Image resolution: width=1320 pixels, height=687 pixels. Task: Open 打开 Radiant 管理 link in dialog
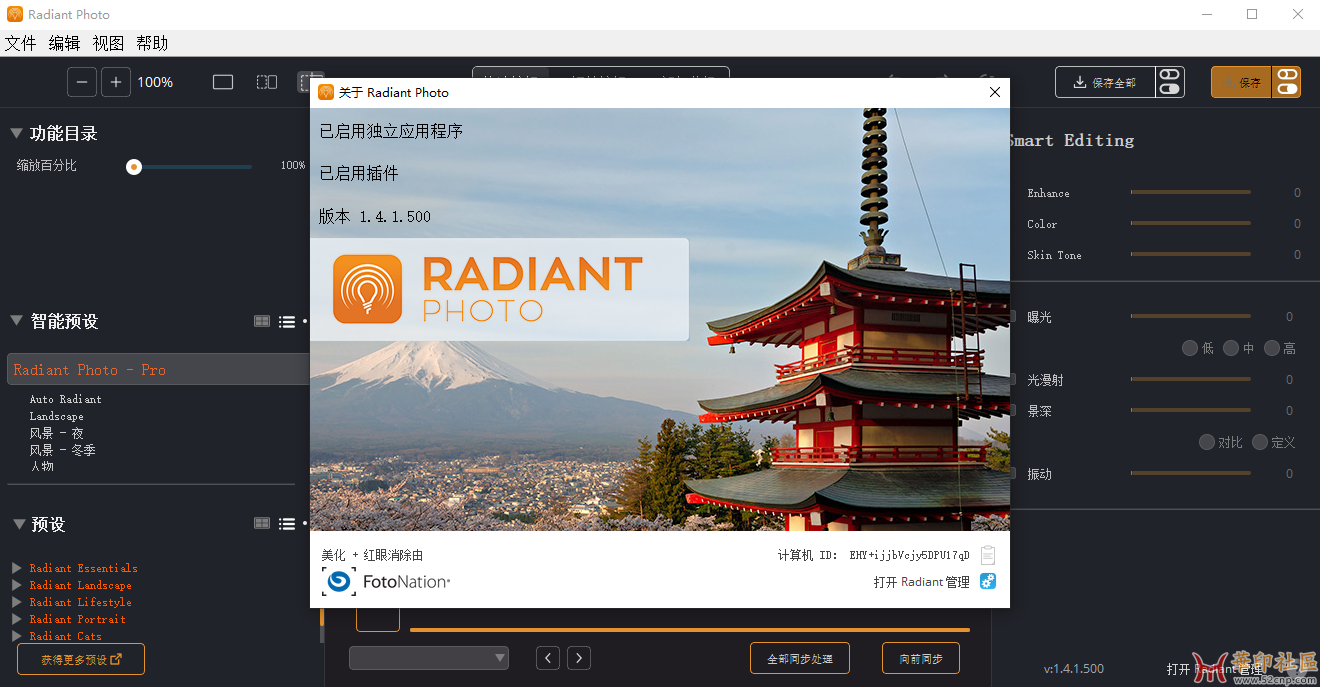tap(921, 582)
